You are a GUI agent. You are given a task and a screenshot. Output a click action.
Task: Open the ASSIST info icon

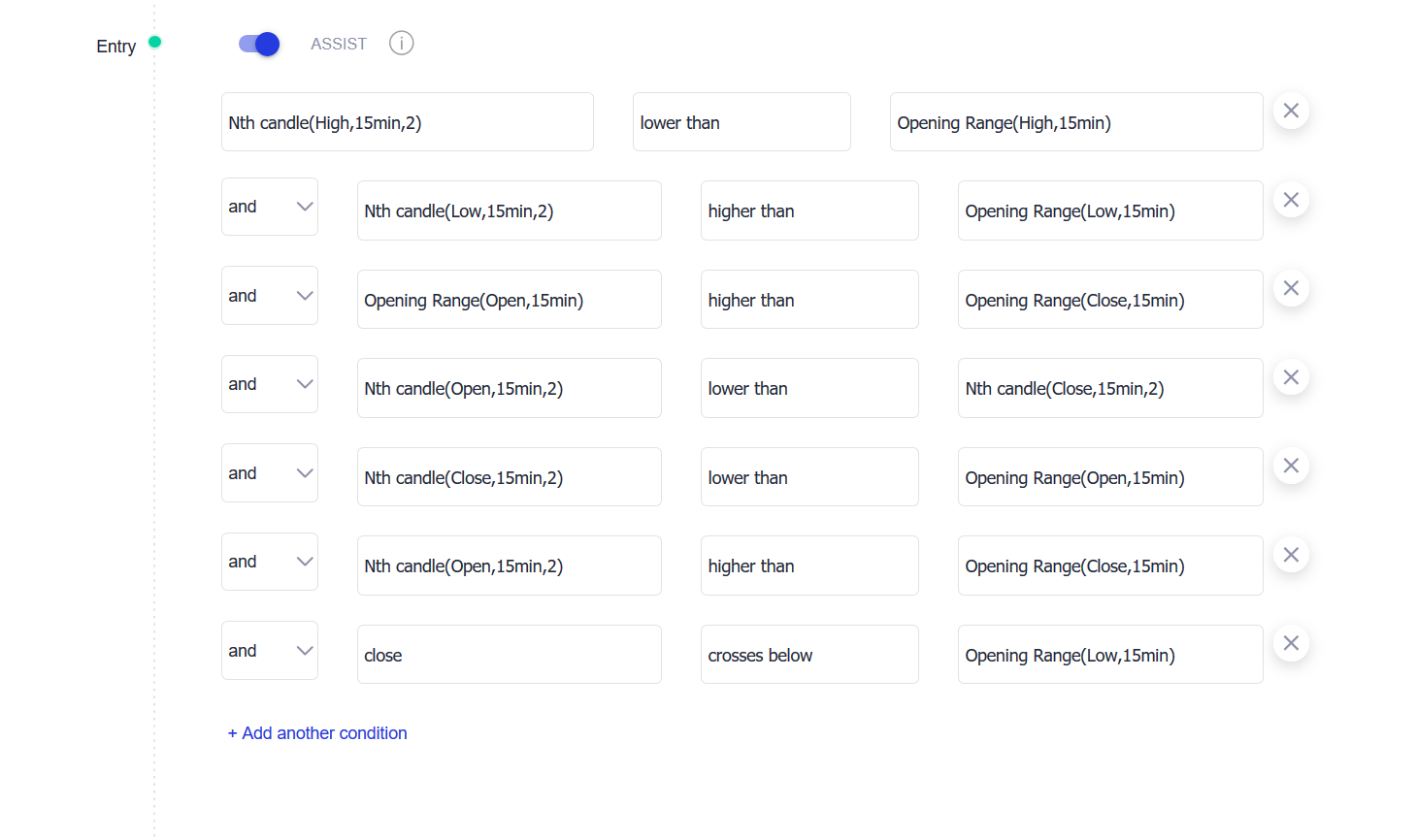(401, 44)
